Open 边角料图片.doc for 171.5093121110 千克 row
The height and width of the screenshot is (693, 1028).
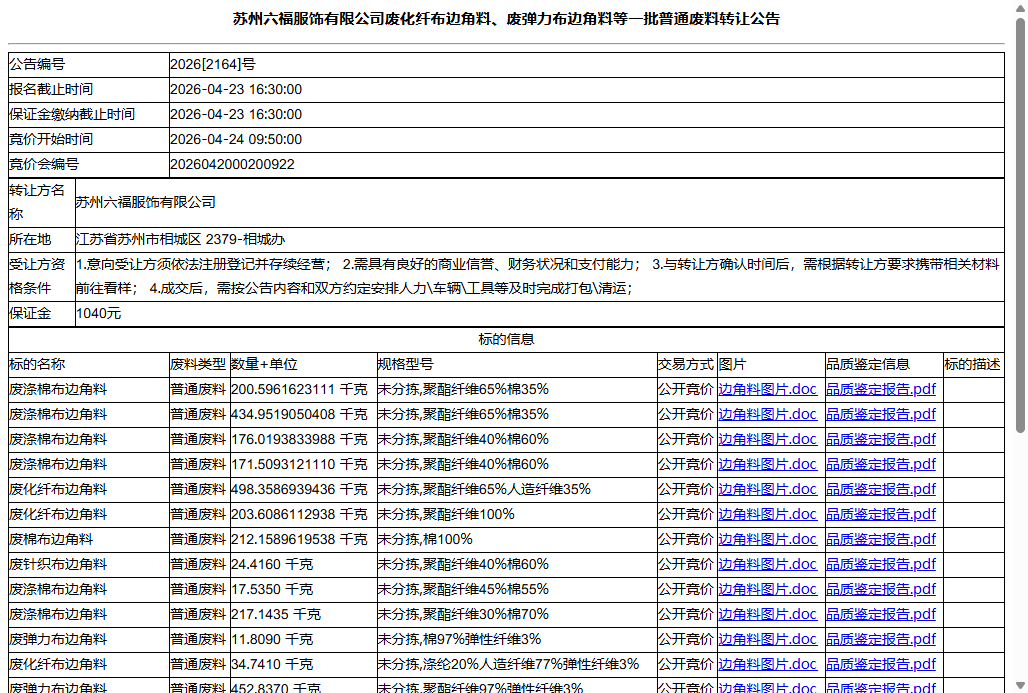point(767,464)
